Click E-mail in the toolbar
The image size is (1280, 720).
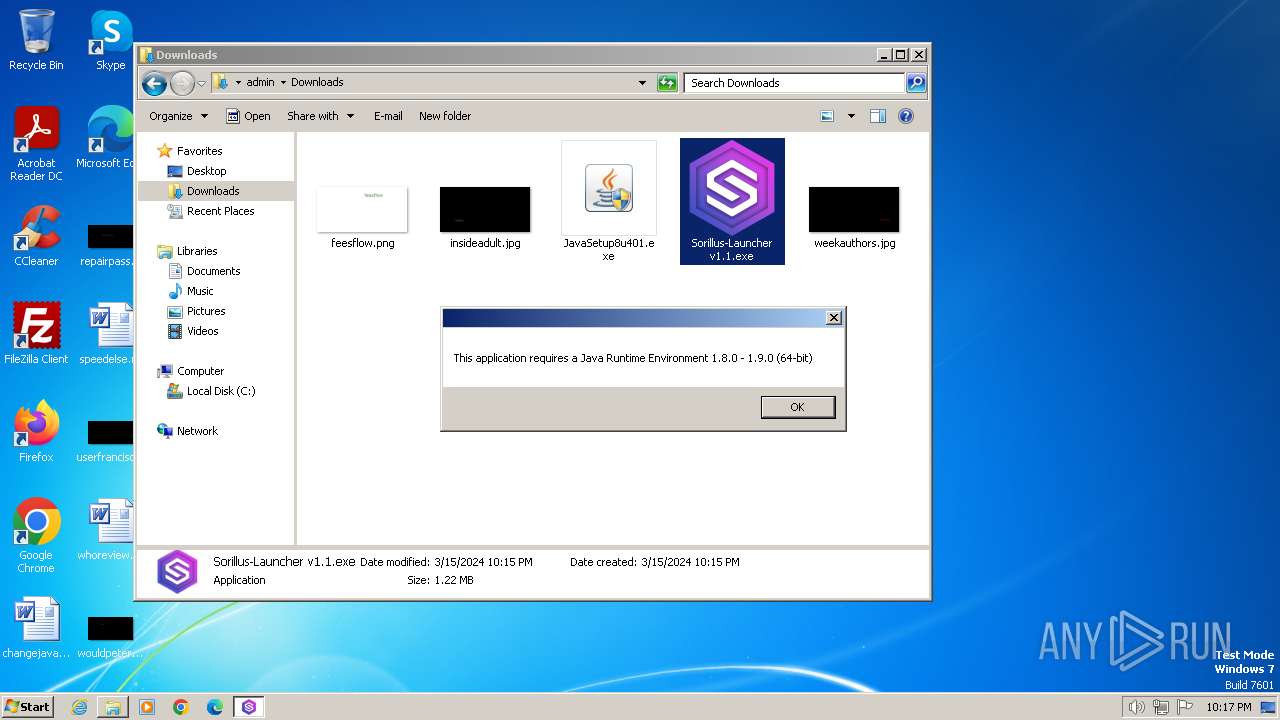pos(388,116)
